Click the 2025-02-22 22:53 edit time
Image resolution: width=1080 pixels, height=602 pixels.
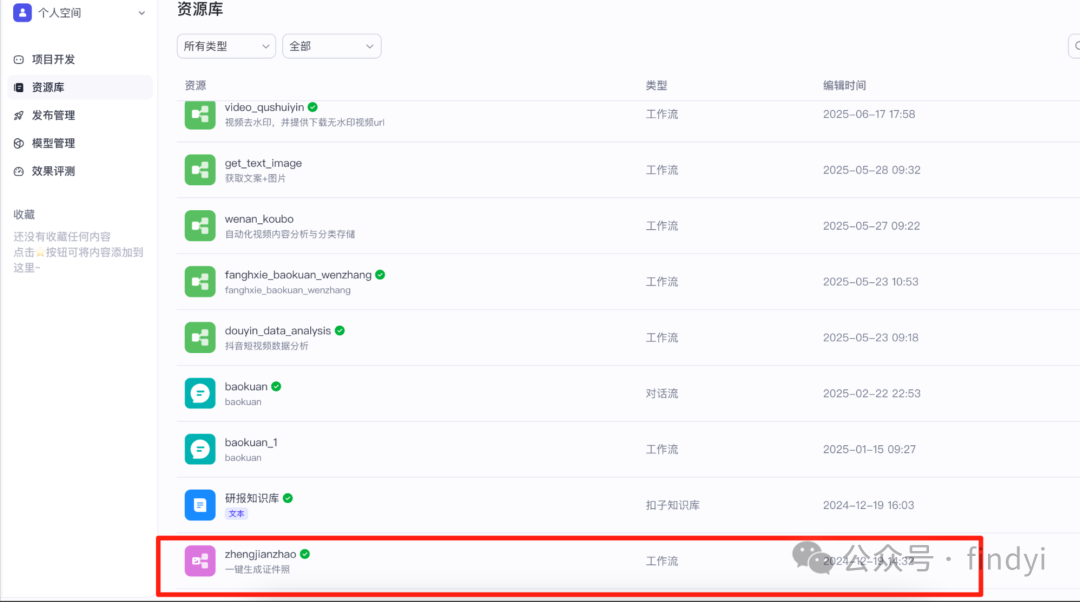tap(871, 393)
